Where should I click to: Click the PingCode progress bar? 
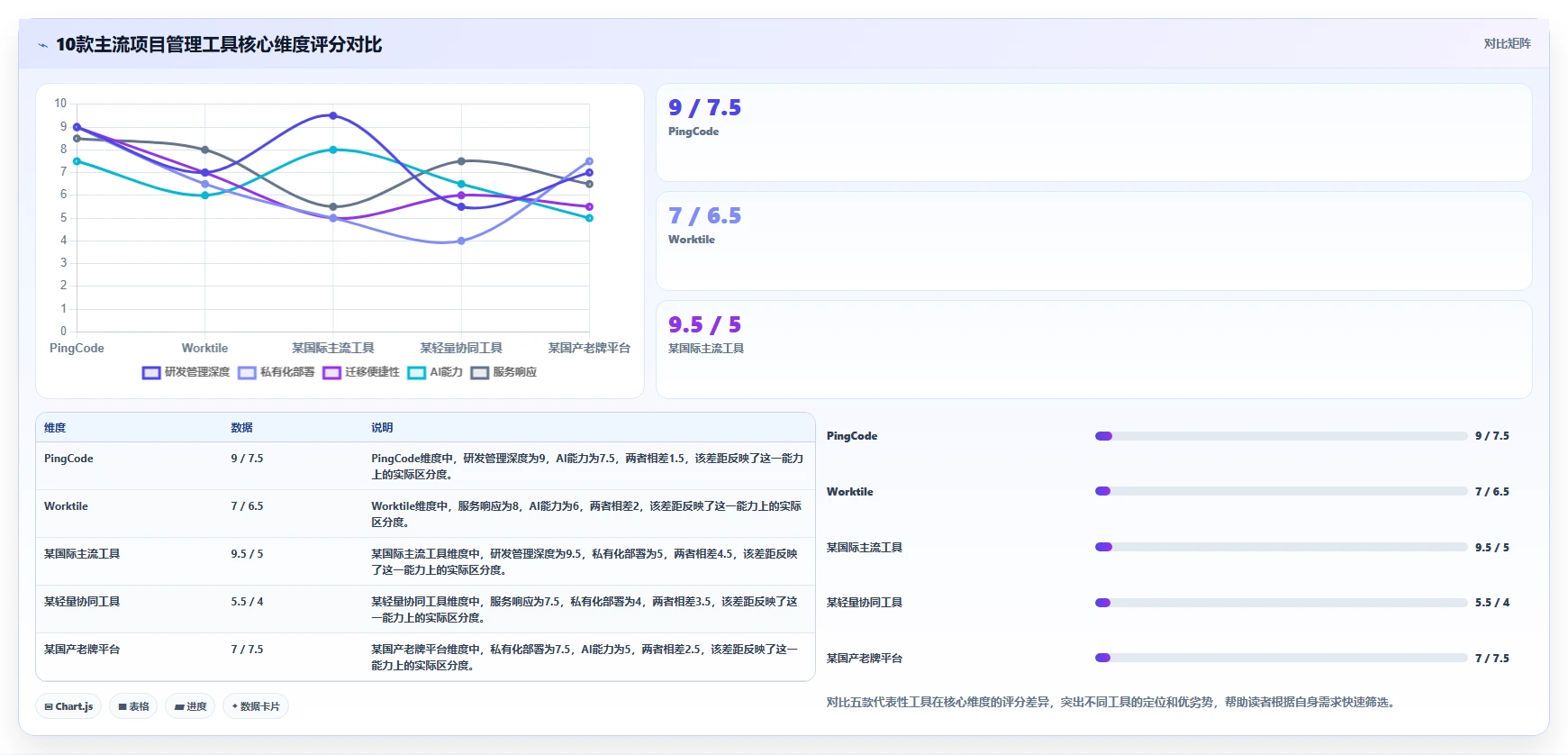pos(1281,436)
